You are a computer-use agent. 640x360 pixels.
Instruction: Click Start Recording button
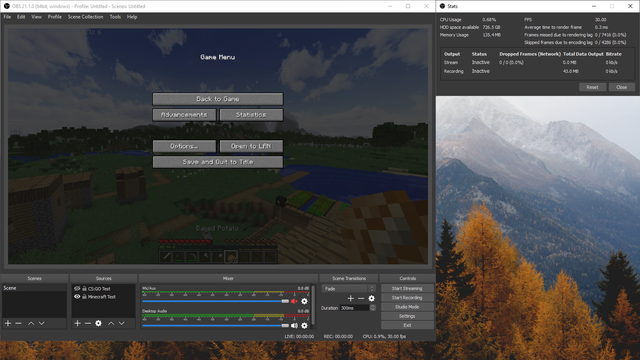point(407,298)
